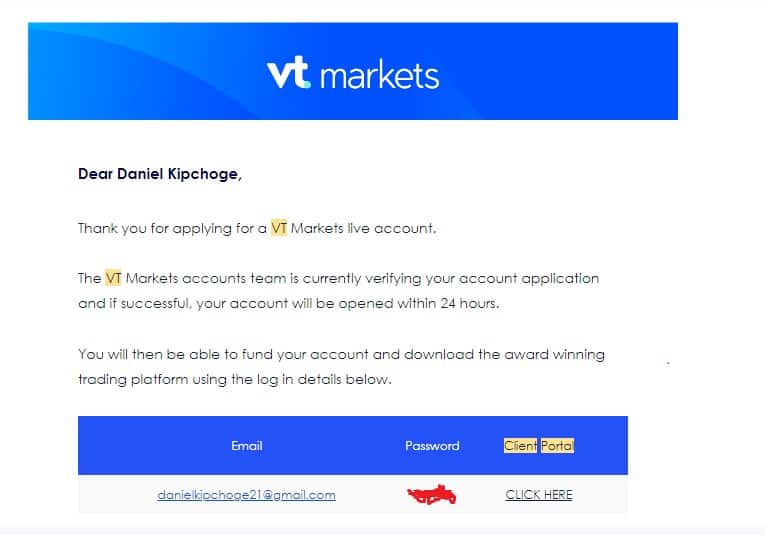The width and height of the screenshot is (765, 535).
Task: Open the CLICK HERE client portal link
Action: 539,495
